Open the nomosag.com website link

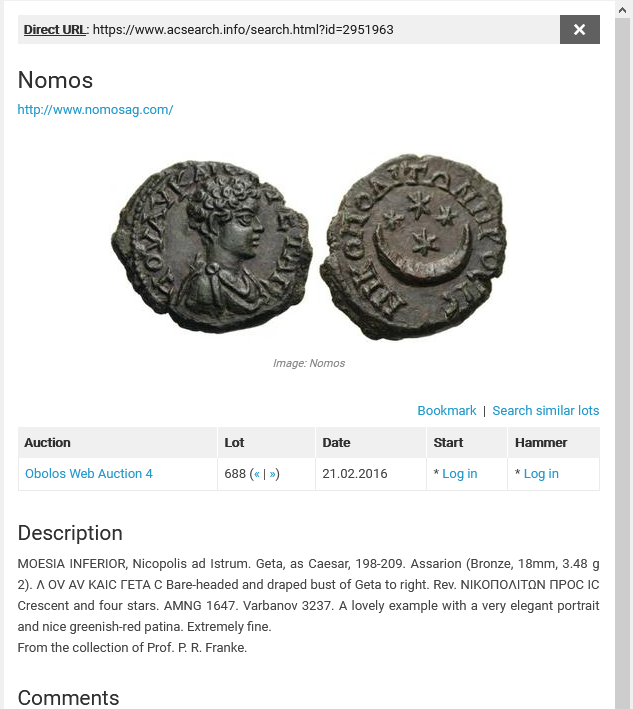95,109
